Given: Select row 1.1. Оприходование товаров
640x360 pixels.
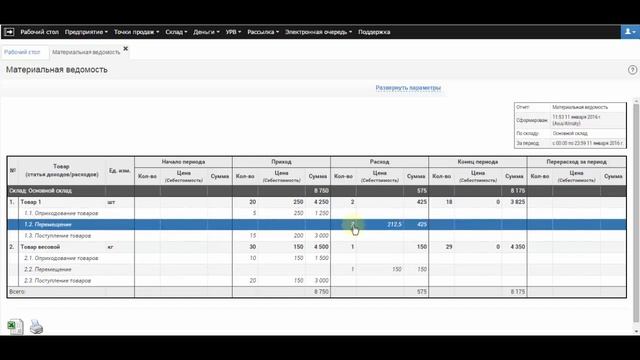Looking at the screenshot, I should (317, 213).
